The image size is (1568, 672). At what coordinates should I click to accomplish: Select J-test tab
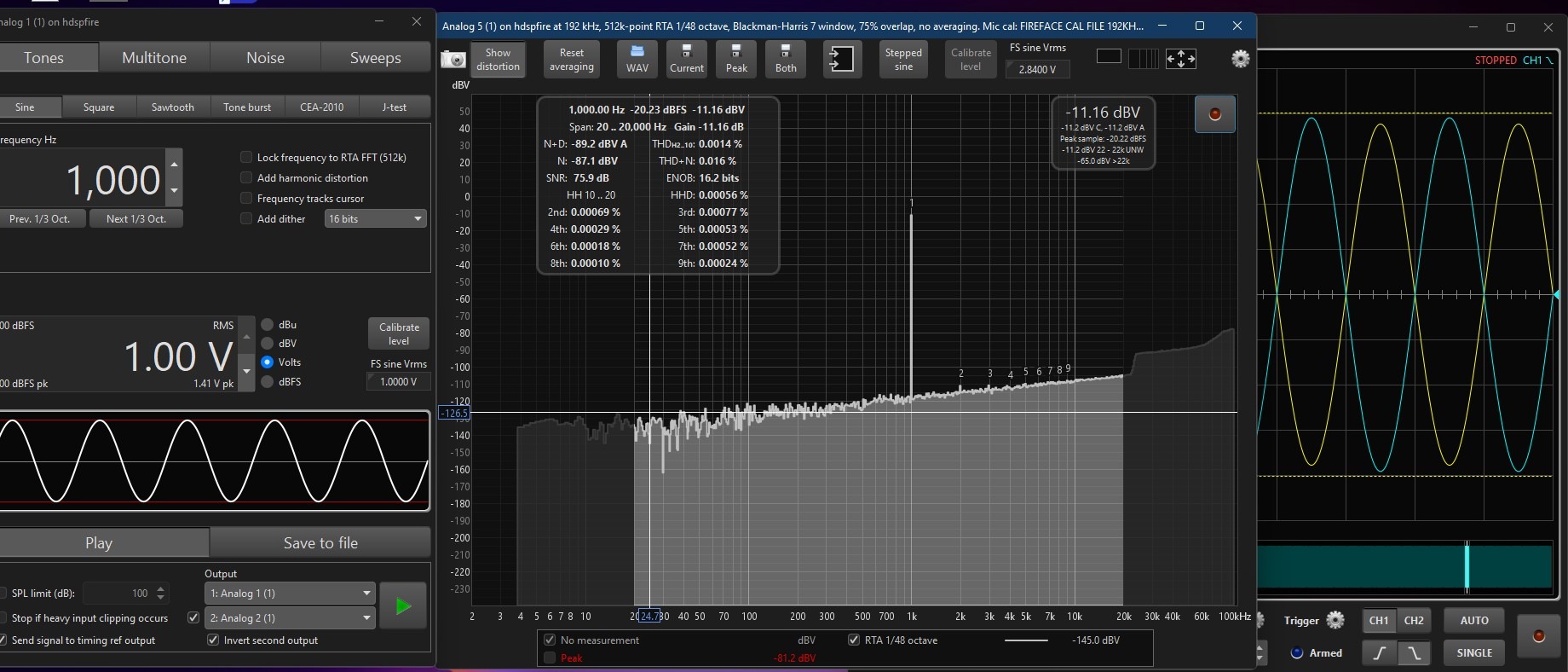click(395, 107)
